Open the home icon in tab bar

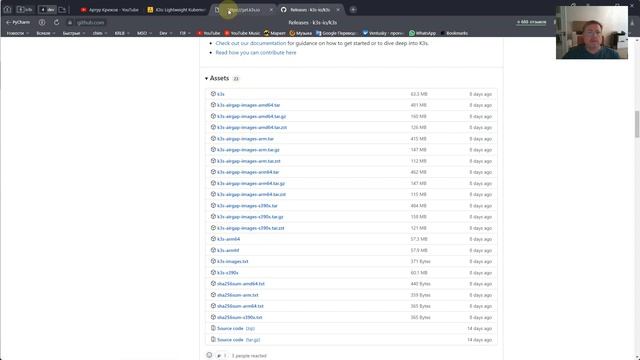(7, 9)
